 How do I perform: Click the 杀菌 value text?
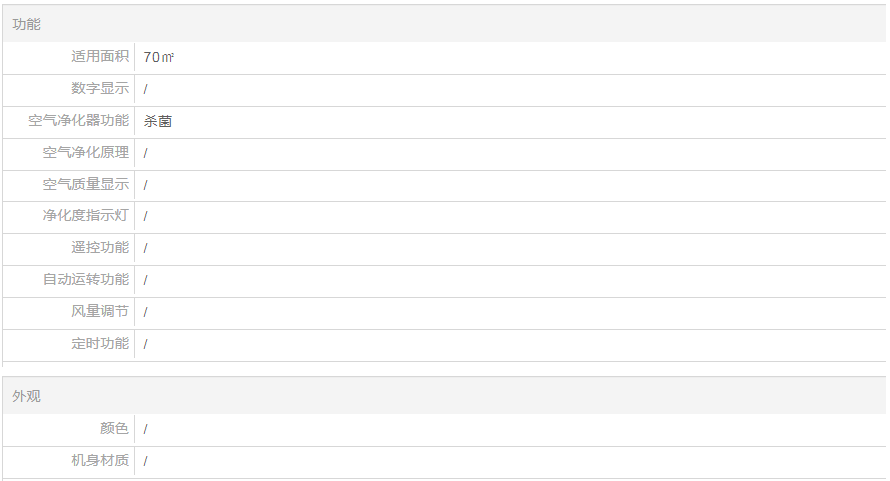157,121
